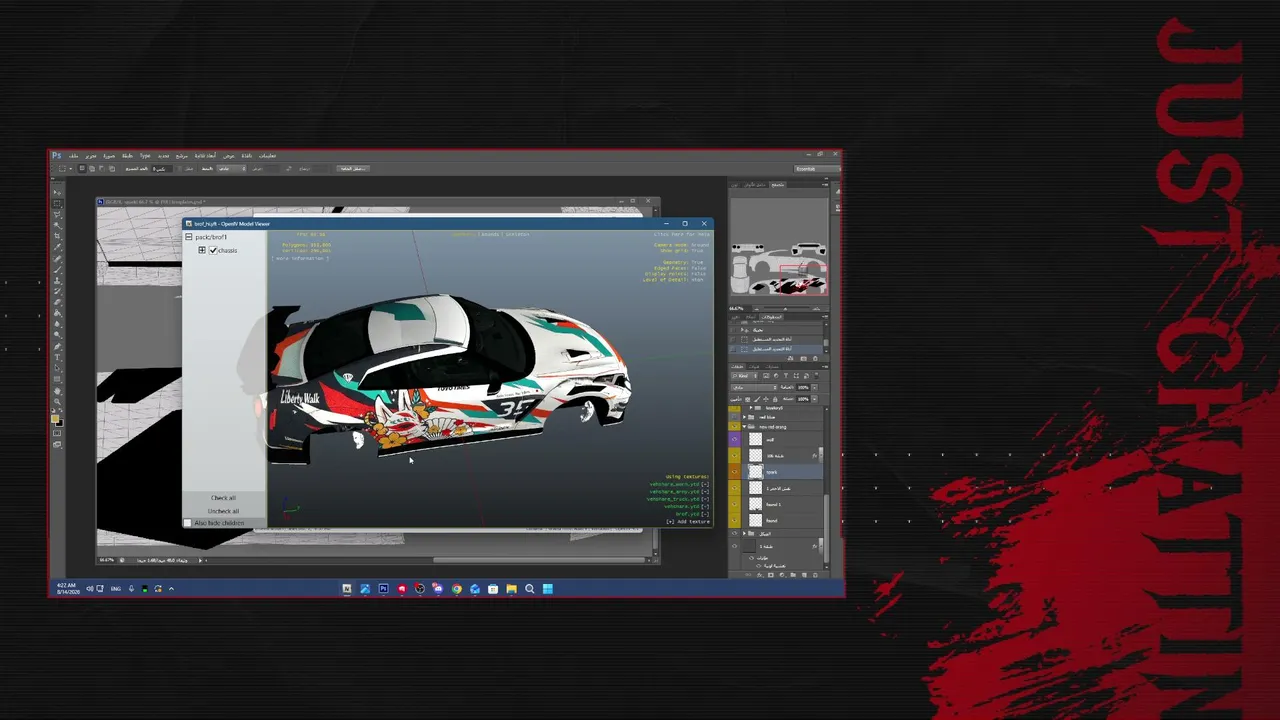Viewport: 1280px width, 720px height.
Task: Select the Eyedropper tool
Action: coord(57,248)
